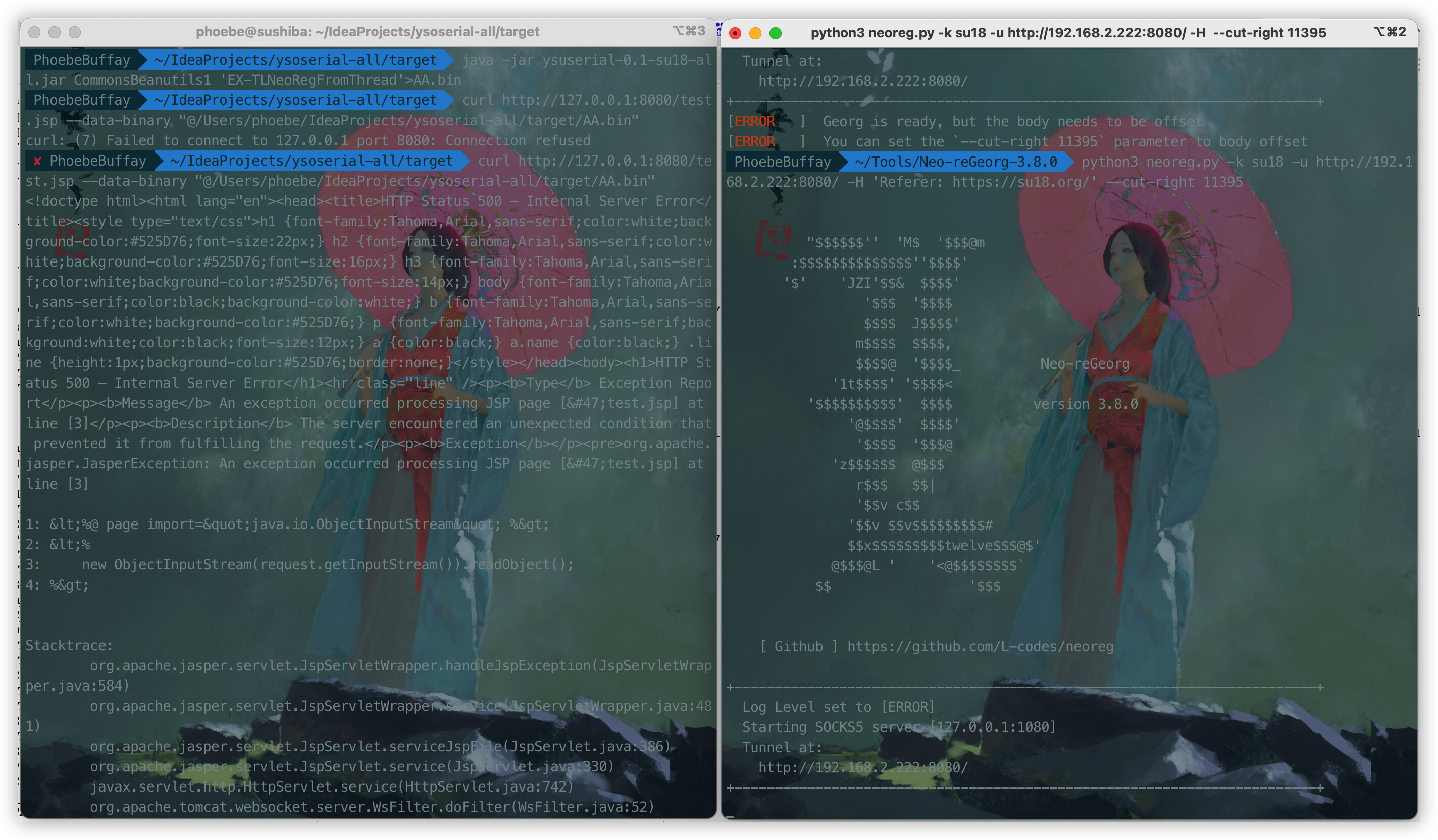Click green zoom button of neoreg window
Image resolution: width=1438 pixels, height=840 pixels.
coord(775,33)
